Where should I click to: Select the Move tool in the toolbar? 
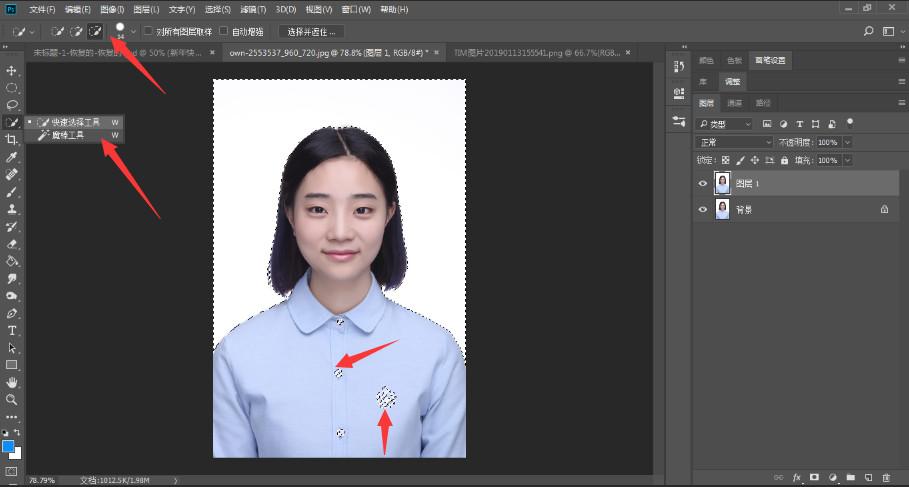tap(12, 71)
